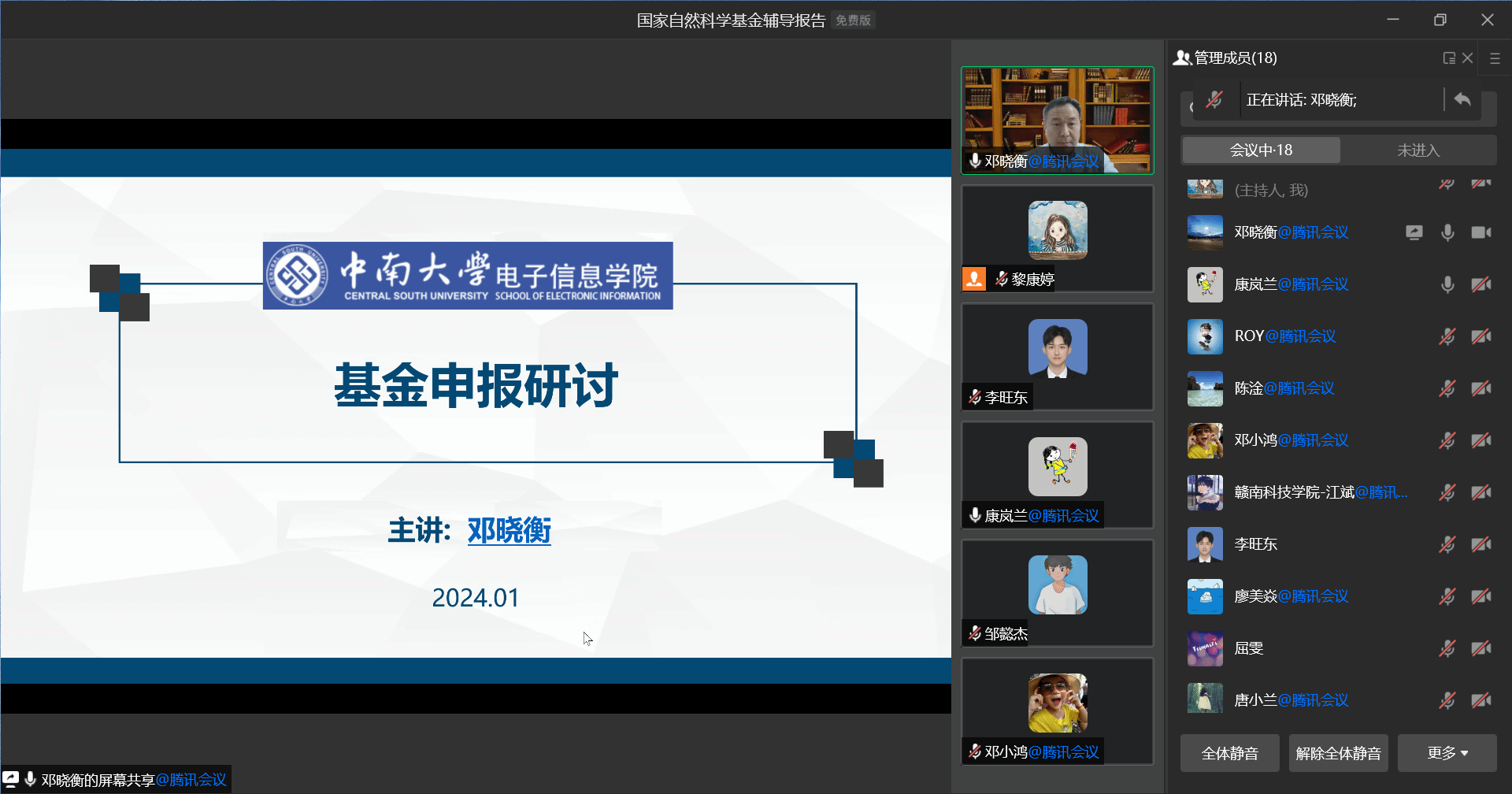Click screen share icon in bottom-left status
Viewport: 1512px width, 794px height.
(x=11, y=779)
